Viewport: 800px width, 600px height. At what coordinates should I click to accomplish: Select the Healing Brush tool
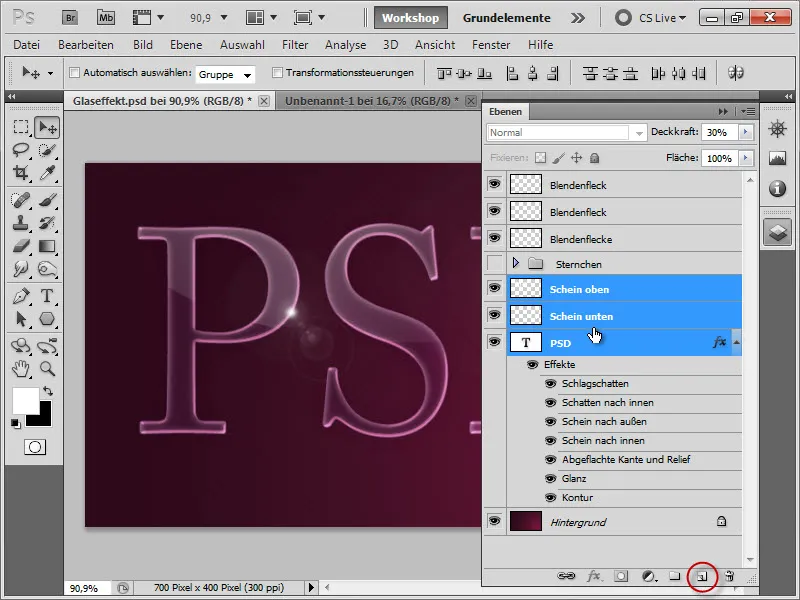[x=21, y=200]
